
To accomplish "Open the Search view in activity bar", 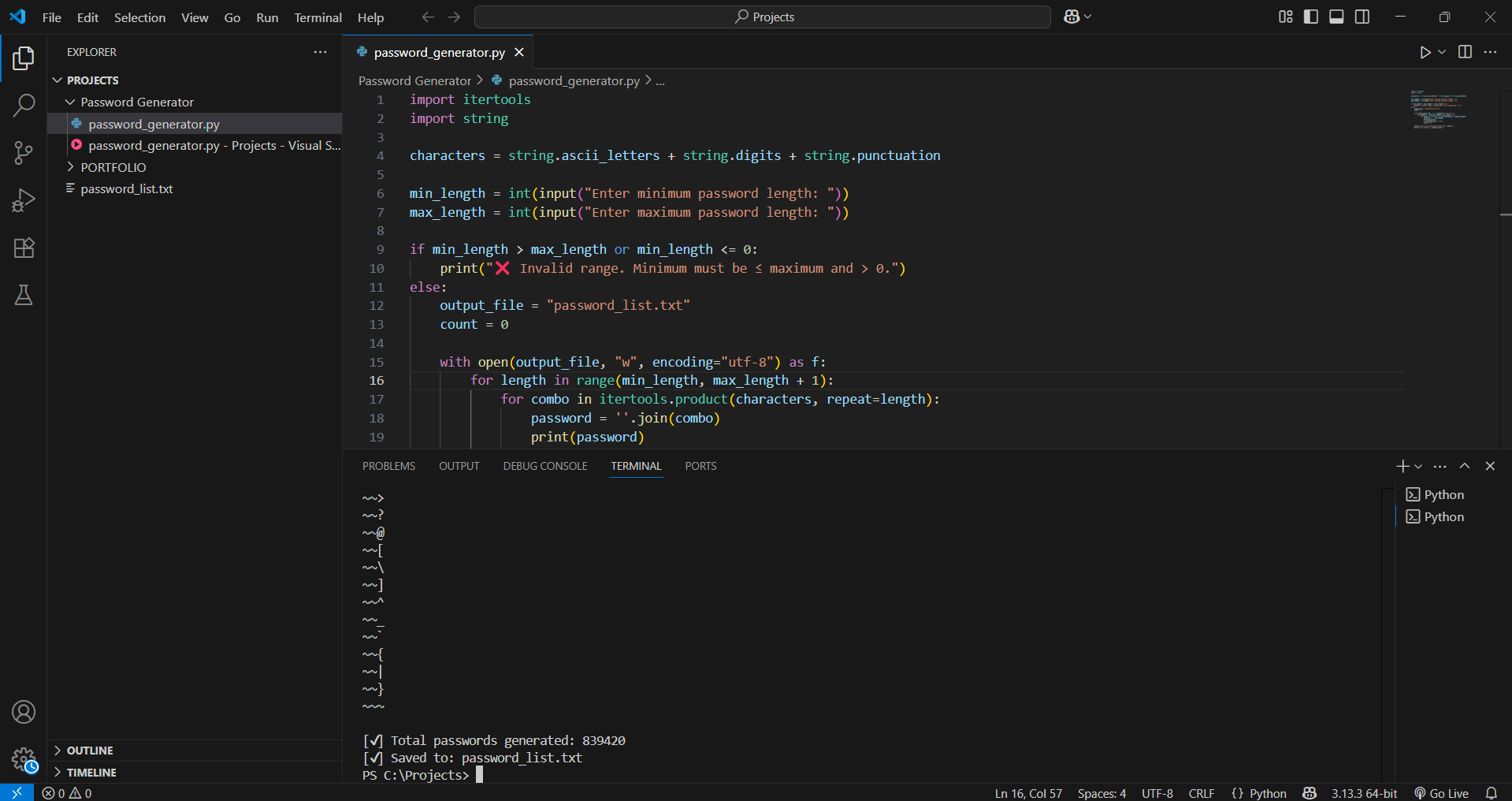I will pos(24,105).
